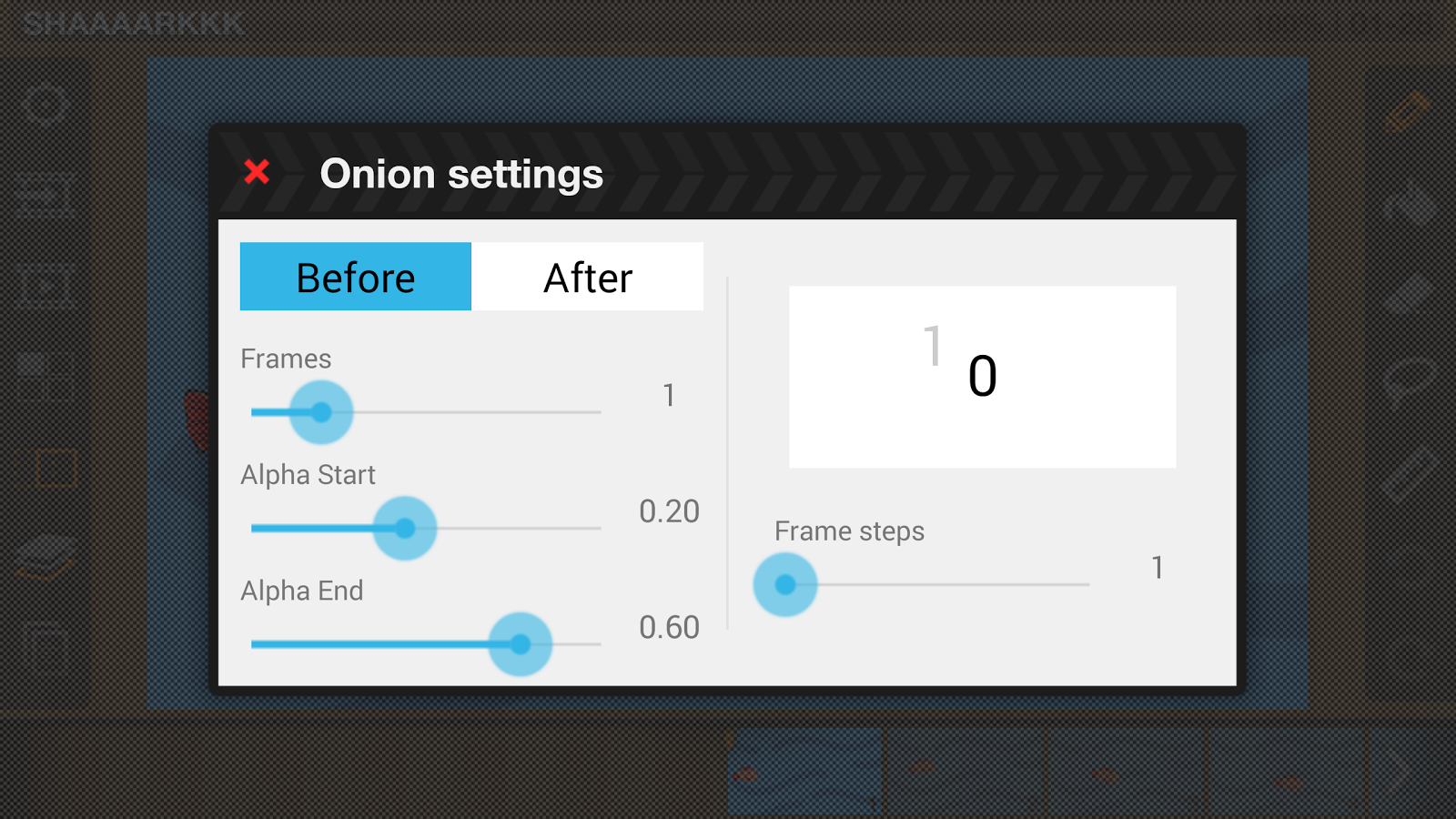
Task: Click the Frames slider handle
Action: 321,412
